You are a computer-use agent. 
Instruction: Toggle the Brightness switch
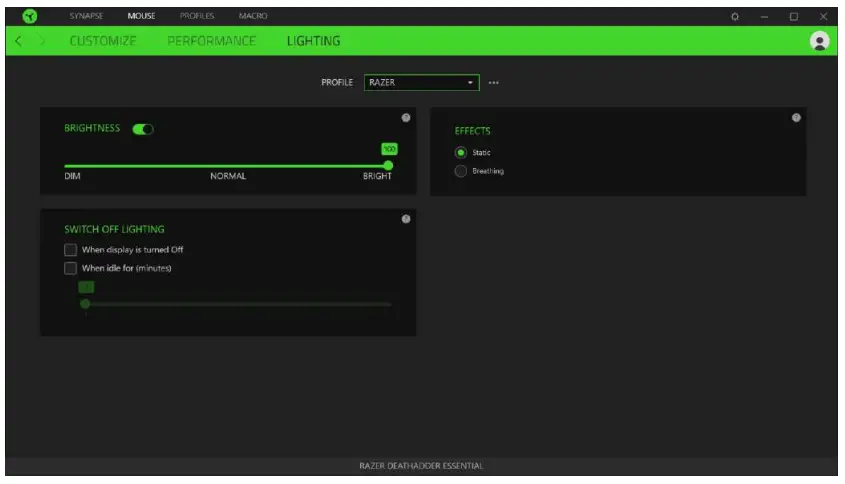click(143, 129)
